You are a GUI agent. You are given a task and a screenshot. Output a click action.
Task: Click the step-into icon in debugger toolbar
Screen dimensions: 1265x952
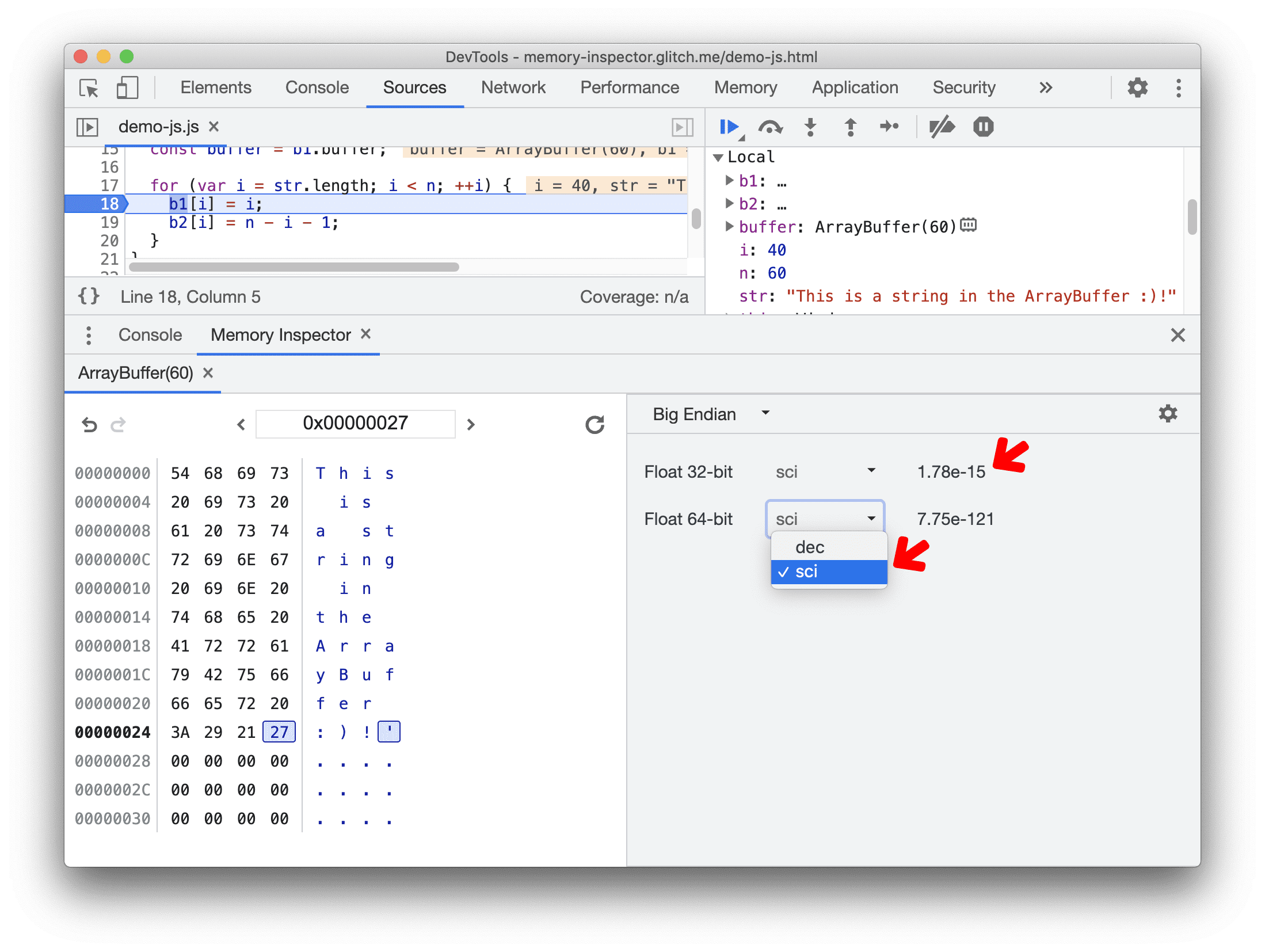tap(810, 127)
